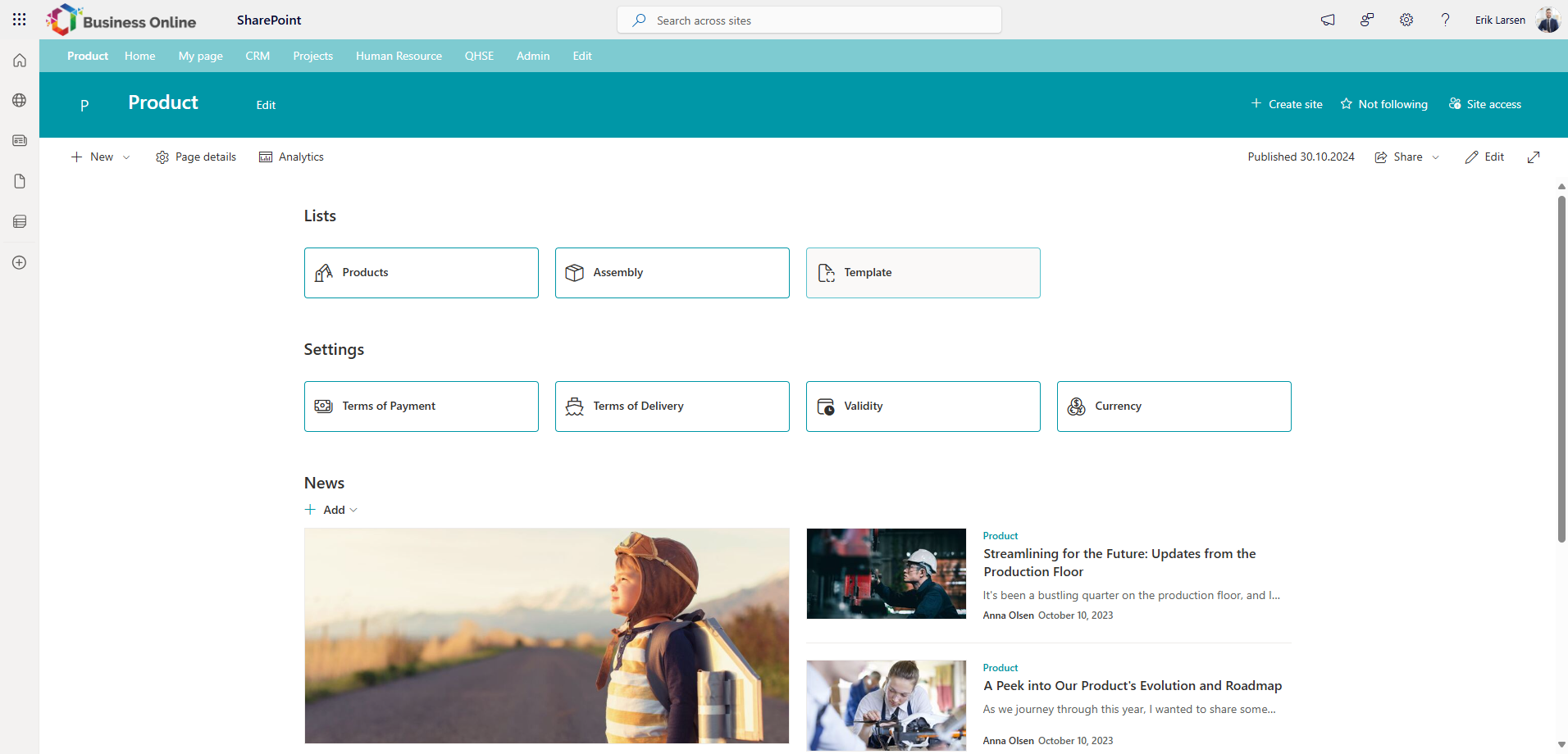Open My sites globe icon in sidebar

click(x=20, y=100)
